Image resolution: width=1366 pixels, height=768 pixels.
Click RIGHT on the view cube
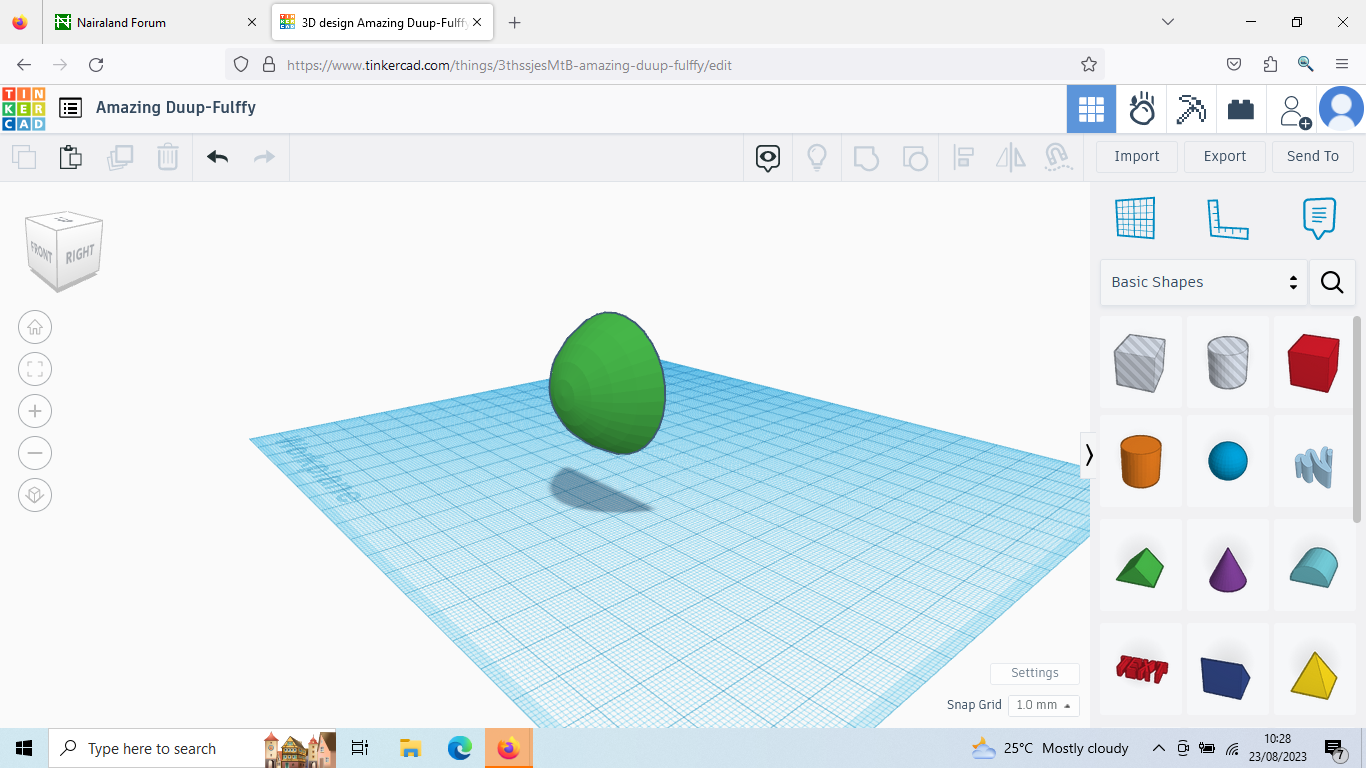(x=82, y=249)
